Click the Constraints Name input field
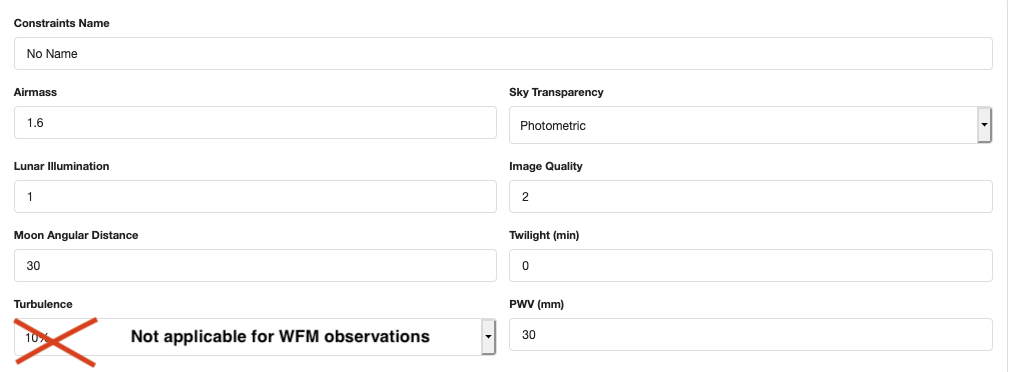The image size is (1009, 372). click(503, 53)
